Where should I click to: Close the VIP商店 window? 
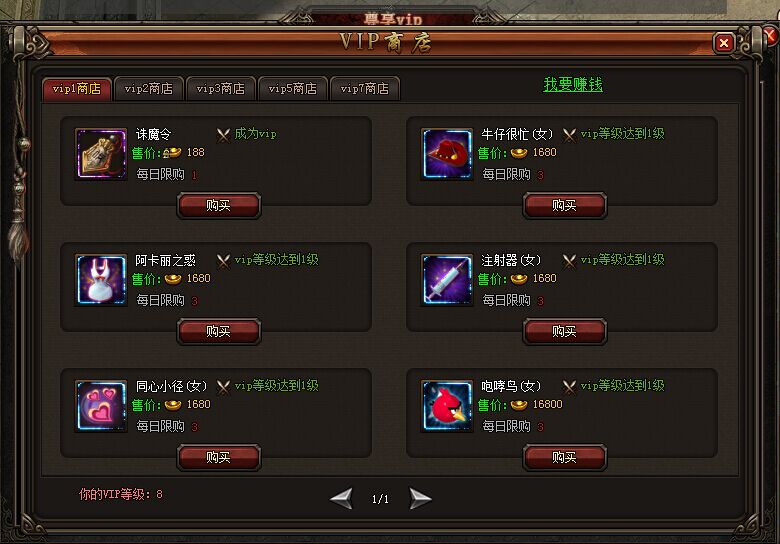pyautogui.click(x=724, y=43)
